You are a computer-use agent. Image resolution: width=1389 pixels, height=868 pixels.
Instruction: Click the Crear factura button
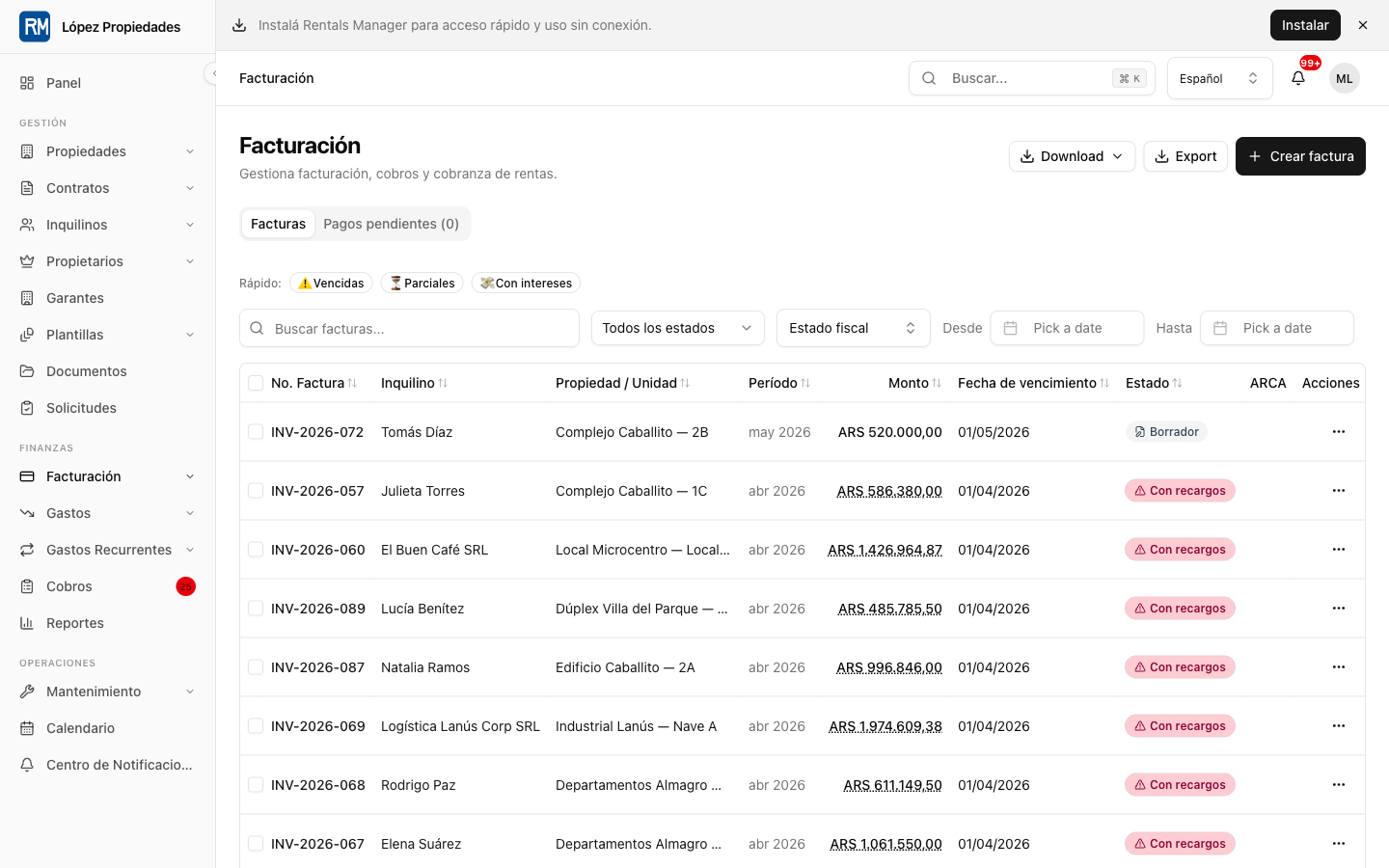pyautogui.click(x=1300, y=156)
